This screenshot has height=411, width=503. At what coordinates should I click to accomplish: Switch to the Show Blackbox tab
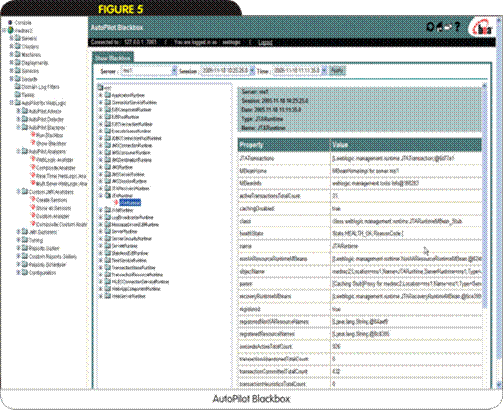point(113,58)
